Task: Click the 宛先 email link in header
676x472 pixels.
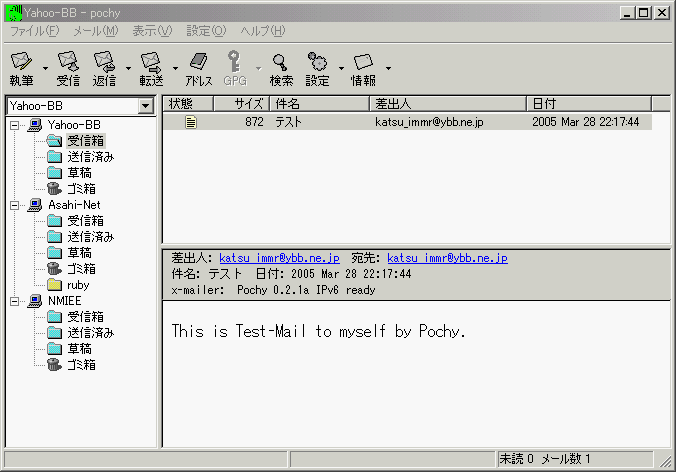Action: (x=448, y=258)
